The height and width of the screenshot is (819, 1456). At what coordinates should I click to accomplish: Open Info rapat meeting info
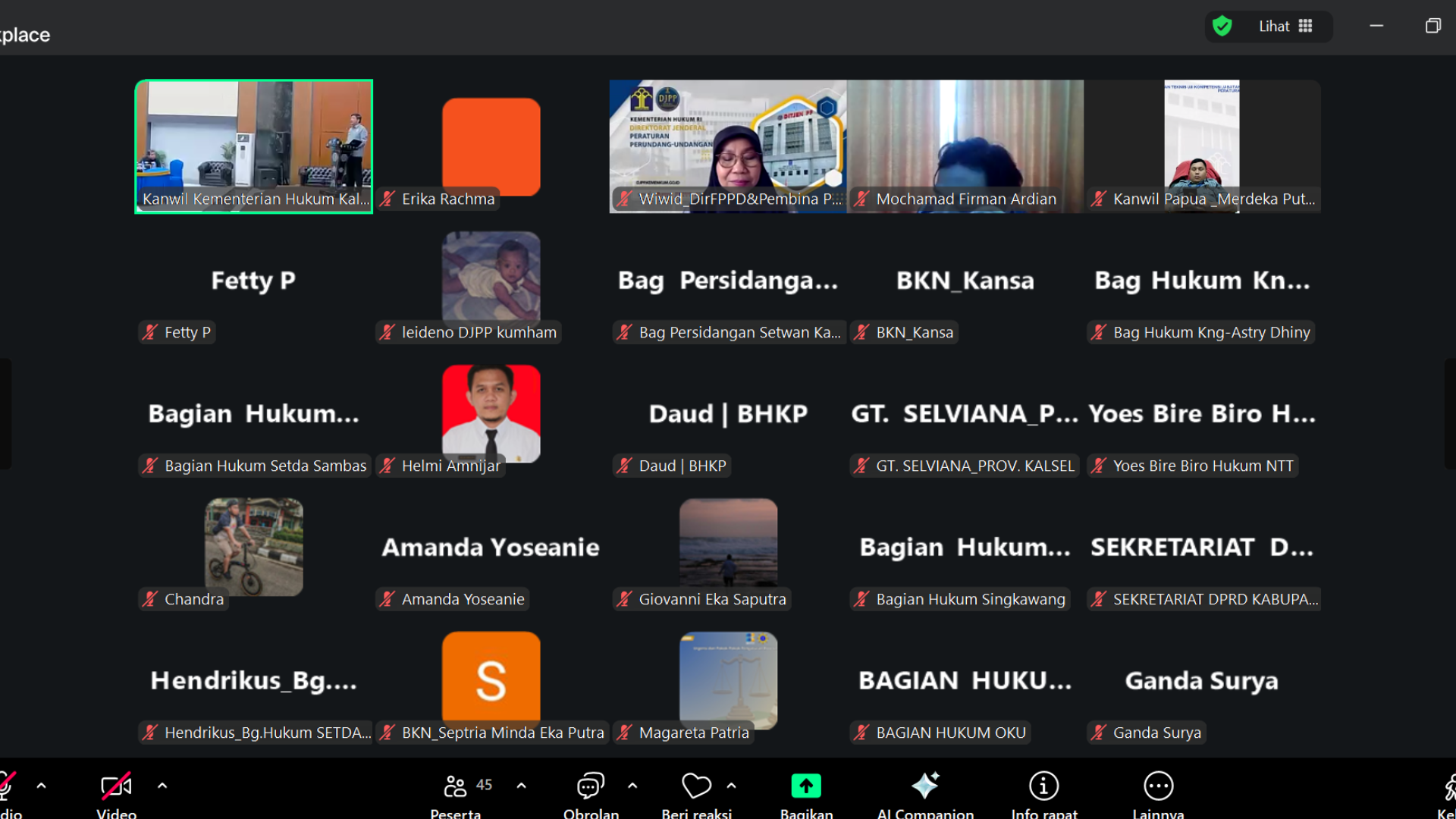tap(1043, 786)
